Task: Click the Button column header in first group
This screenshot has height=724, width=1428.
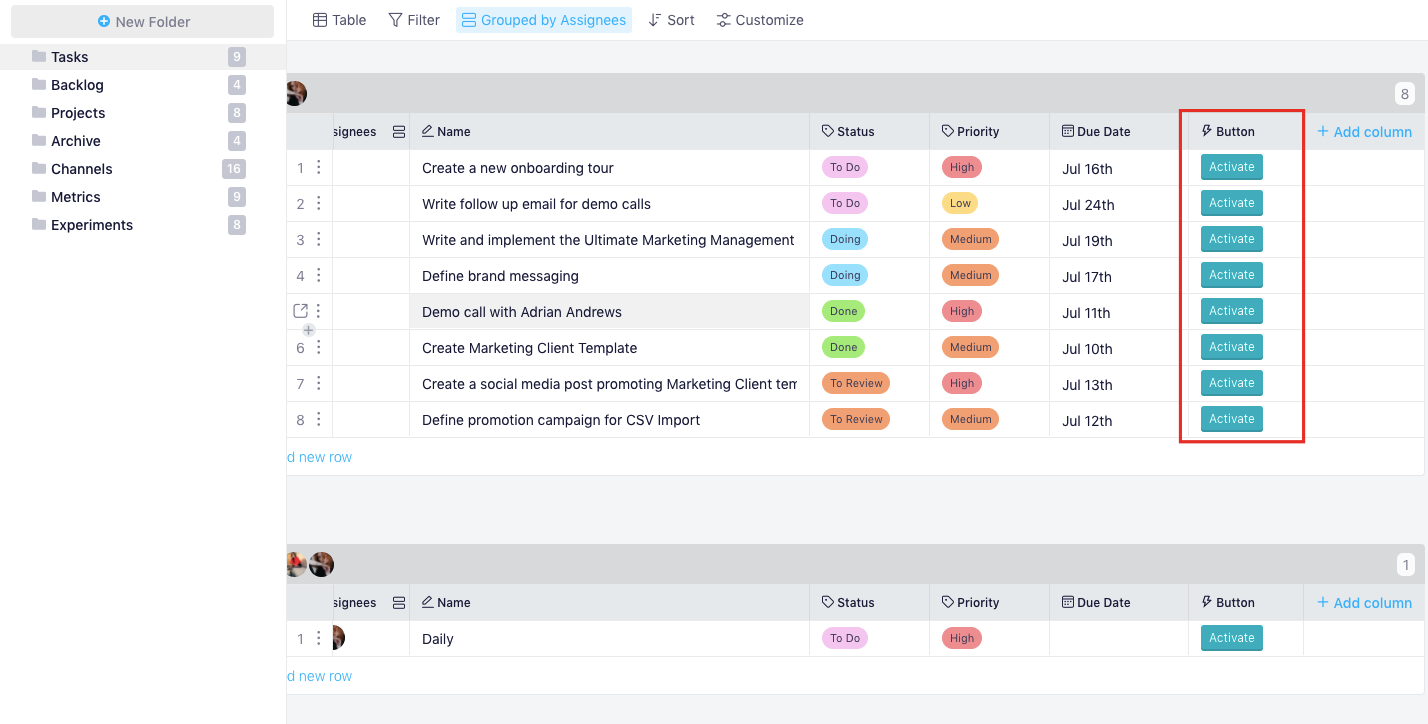Action: click(1246, 131)
